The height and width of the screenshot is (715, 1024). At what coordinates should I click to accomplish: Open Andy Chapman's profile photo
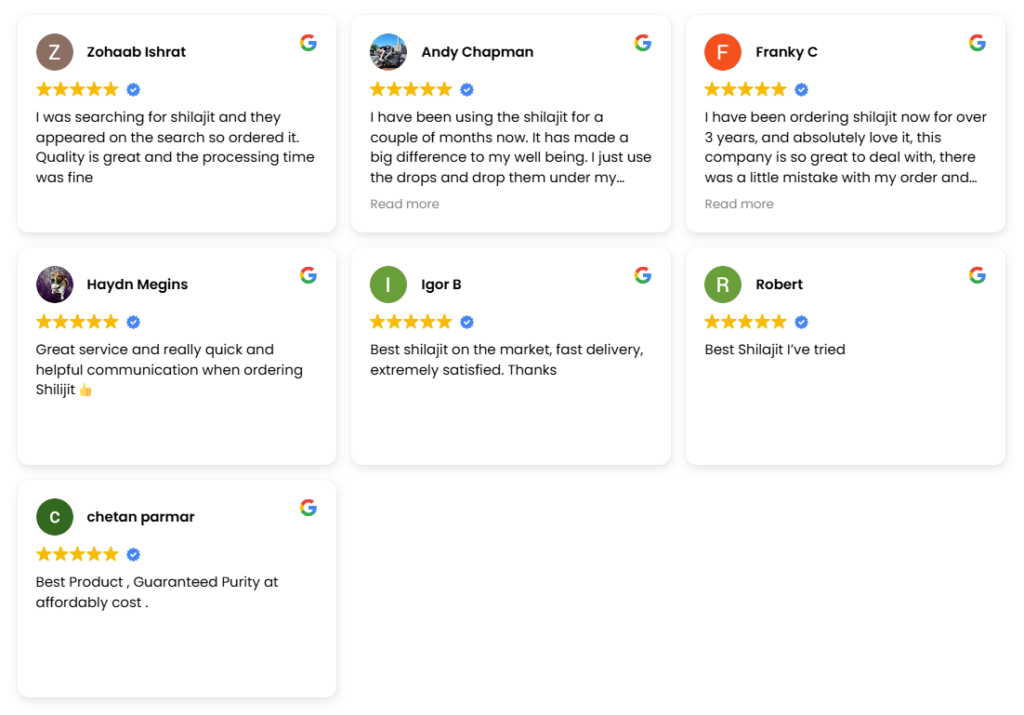pos(389,52)
